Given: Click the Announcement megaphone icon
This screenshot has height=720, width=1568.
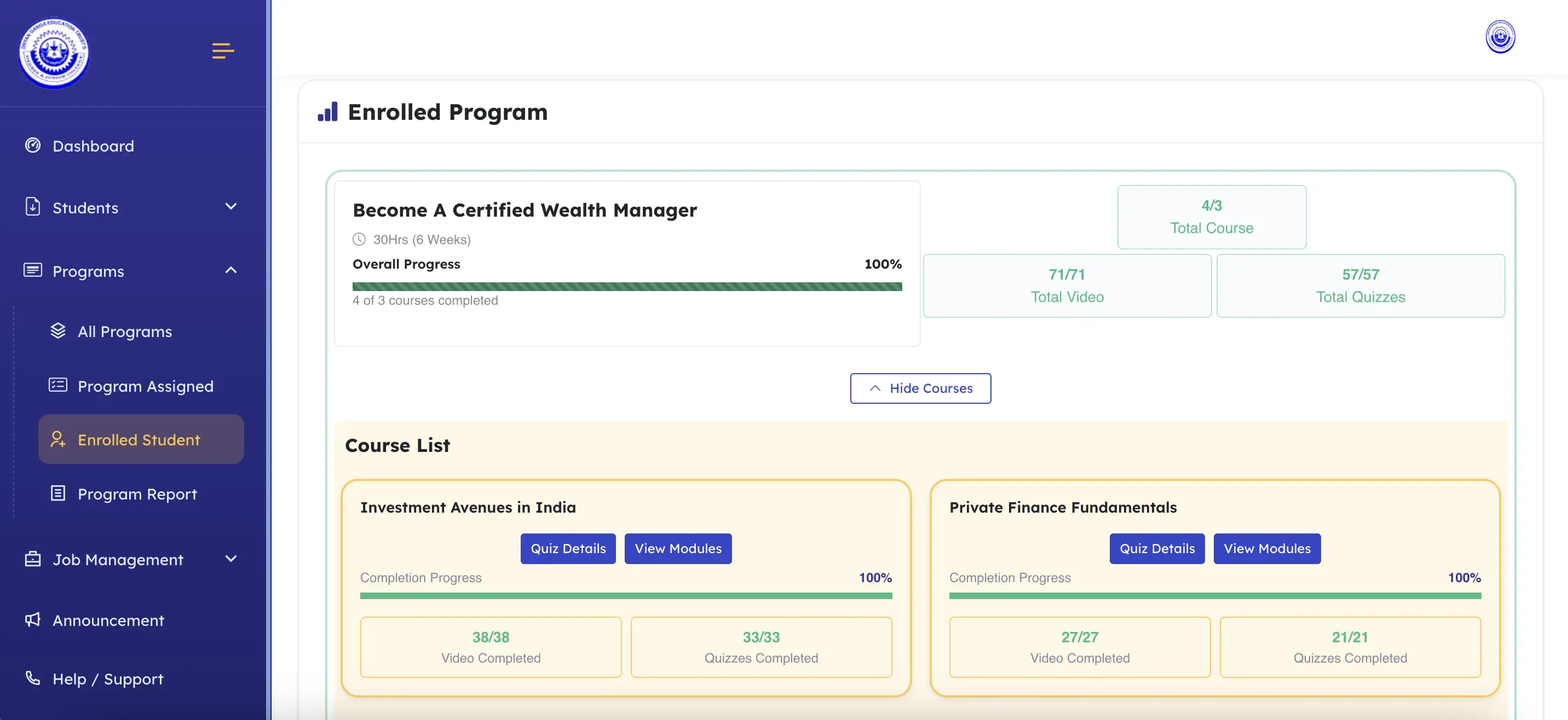Looking at the screenshot, I should click(33, 620).
